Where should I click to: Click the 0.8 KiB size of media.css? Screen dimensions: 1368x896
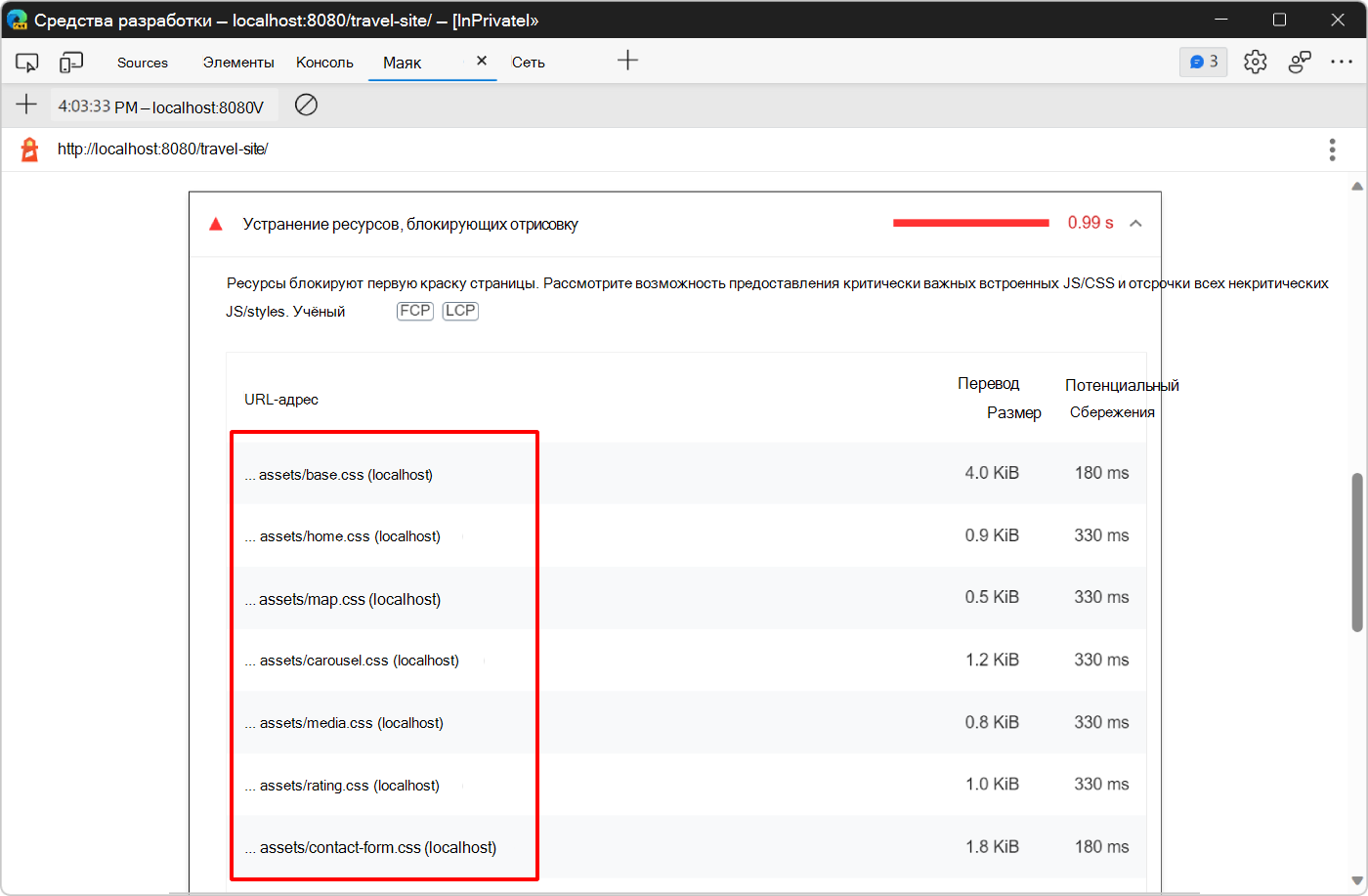[x=992, y=722]
